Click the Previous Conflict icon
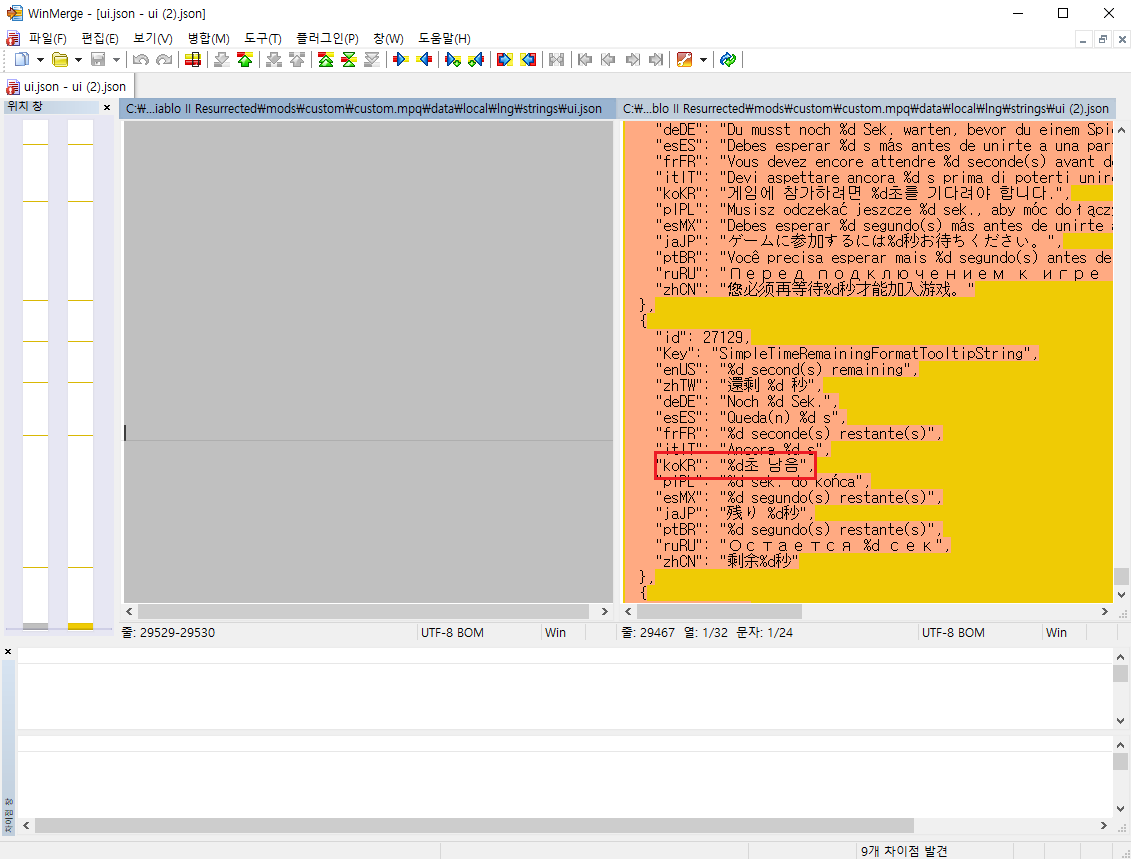The width and height of the screenshot is (1131, 859). coord(296,60)
